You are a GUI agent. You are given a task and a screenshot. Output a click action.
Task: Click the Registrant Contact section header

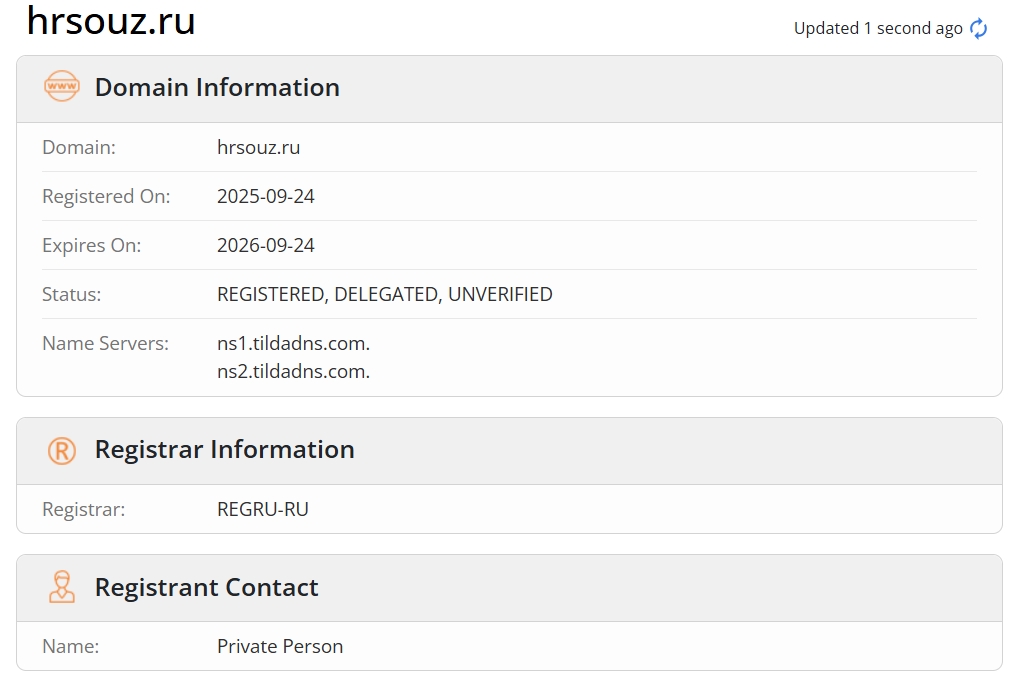point(206,587)
